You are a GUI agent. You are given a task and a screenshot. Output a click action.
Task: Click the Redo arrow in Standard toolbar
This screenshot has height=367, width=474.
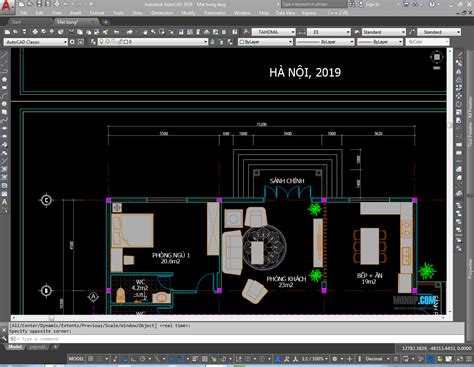click(130, 32)
